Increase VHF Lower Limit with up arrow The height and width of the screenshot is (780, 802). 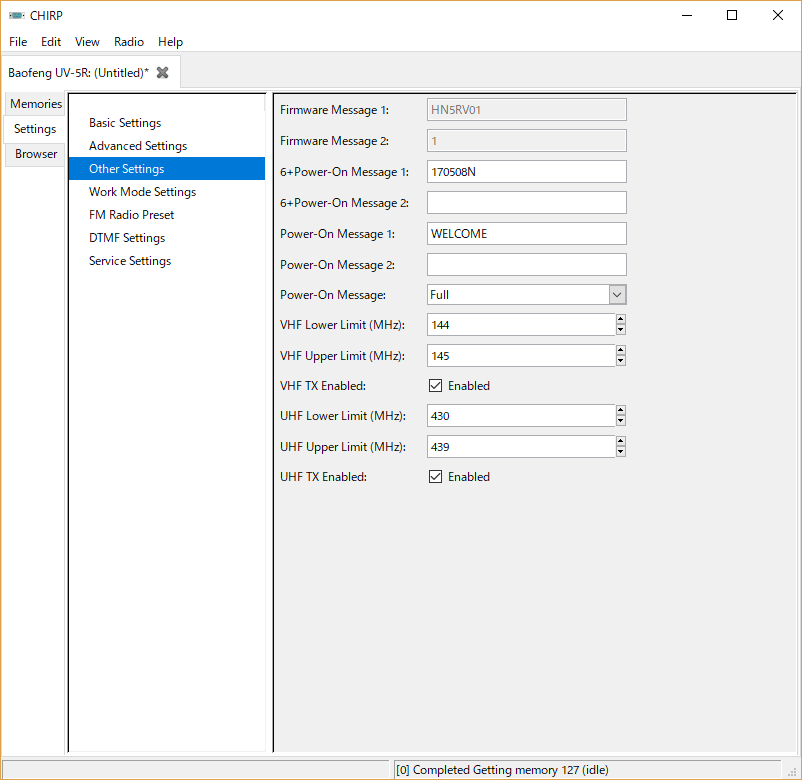(620, 319)
